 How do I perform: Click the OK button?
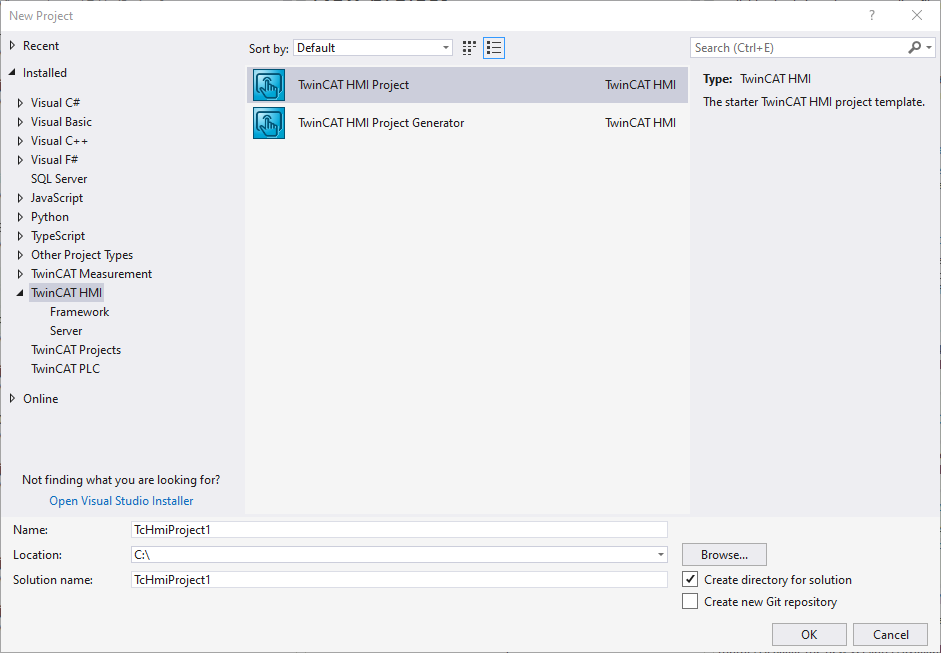pyautogui.click(x=809, y=634)
